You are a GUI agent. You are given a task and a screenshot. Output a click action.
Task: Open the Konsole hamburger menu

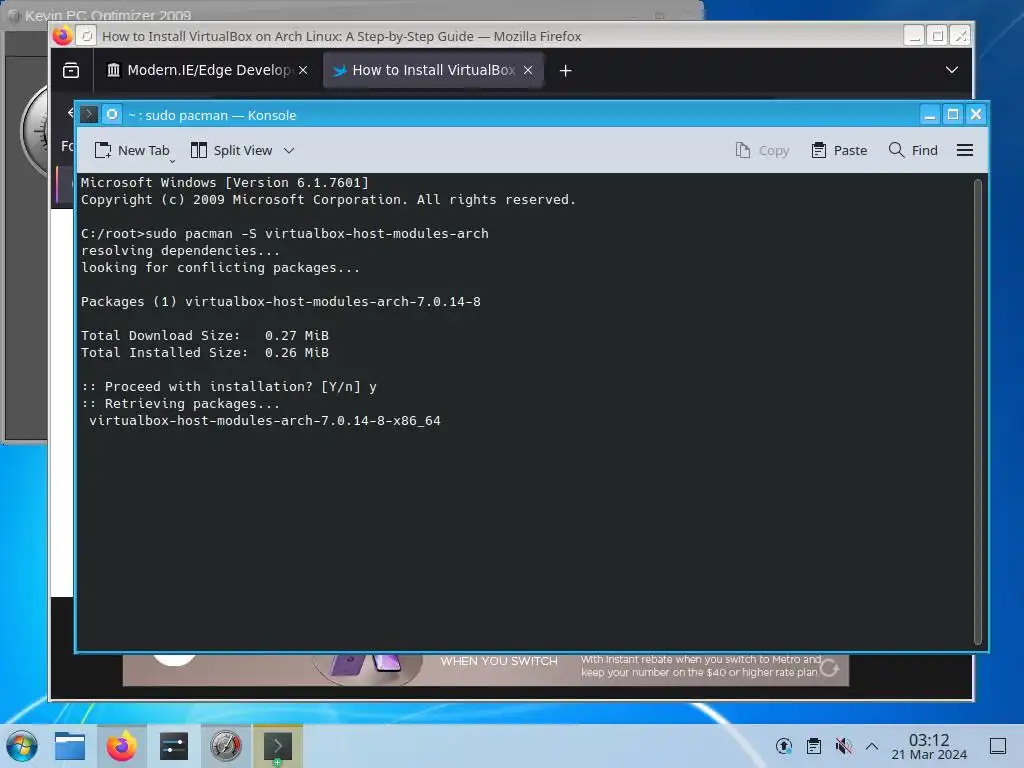(965, 150)
